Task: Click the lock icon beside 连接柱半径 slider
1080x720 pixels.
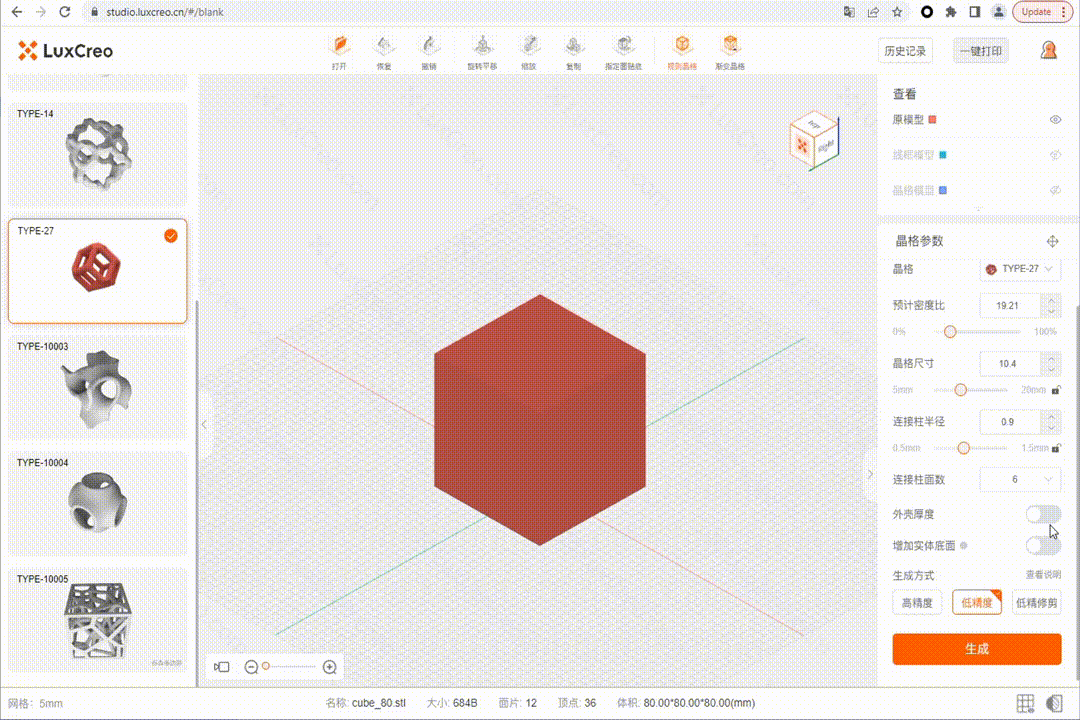Action: 1056,449
